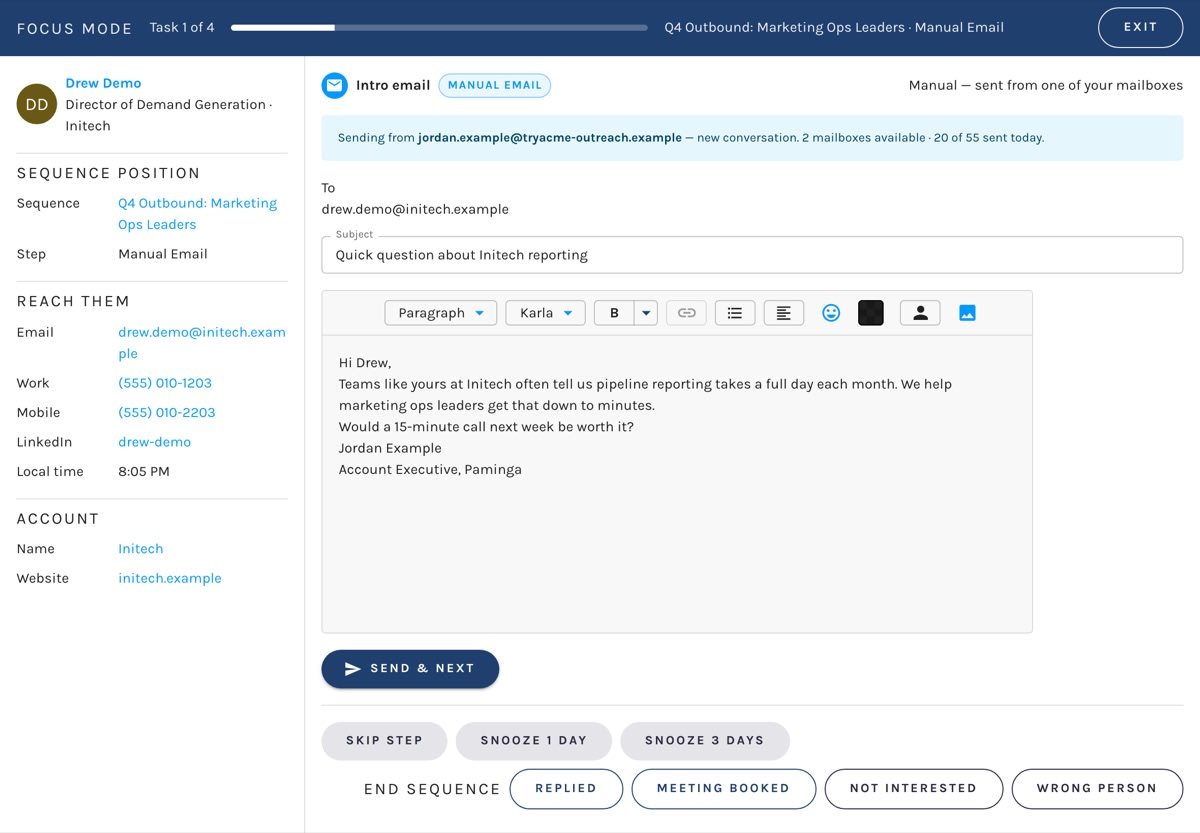
Task: Mark the contact as Wrong Person
Action: click(x=1097, y=789)
